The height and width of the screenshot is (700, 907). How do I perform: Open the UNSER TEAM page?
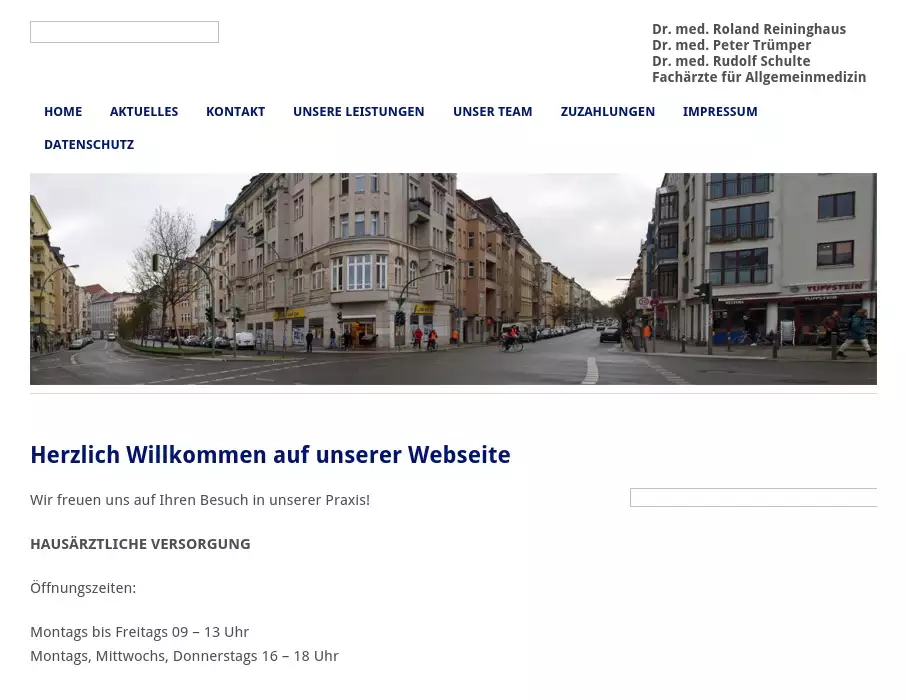click(492, 112)
